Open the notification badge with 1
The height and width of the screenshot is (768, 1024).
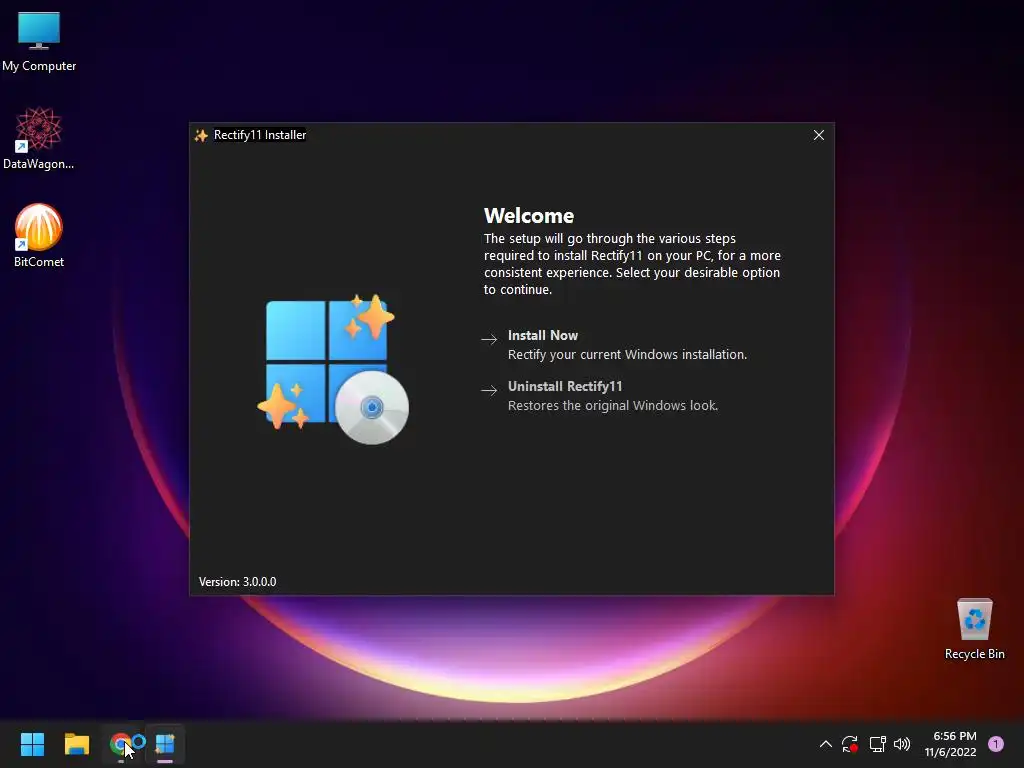(x=996, y=744)
